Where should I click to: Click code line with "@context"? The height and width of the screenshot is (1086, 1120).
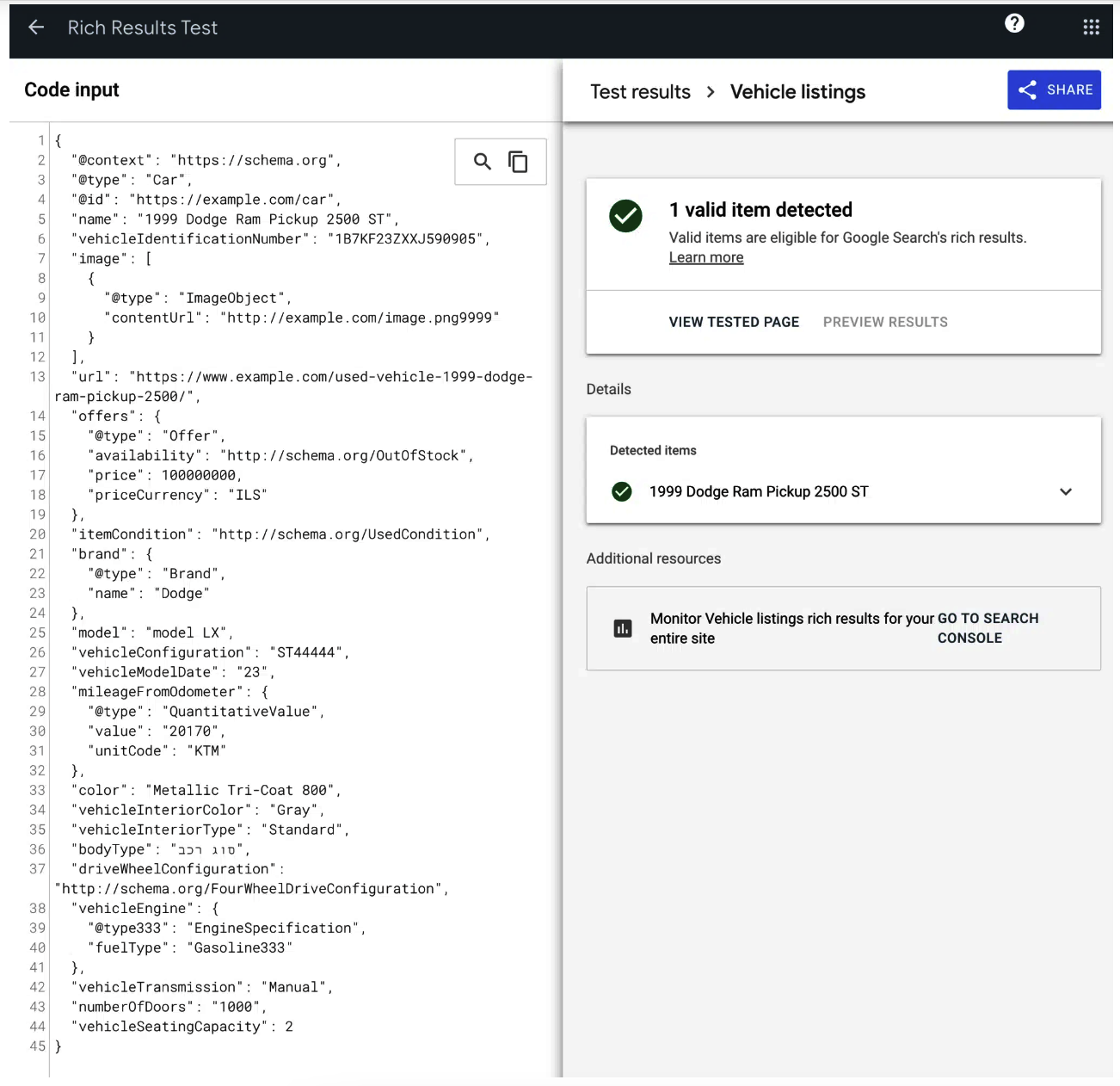[206, 160]
